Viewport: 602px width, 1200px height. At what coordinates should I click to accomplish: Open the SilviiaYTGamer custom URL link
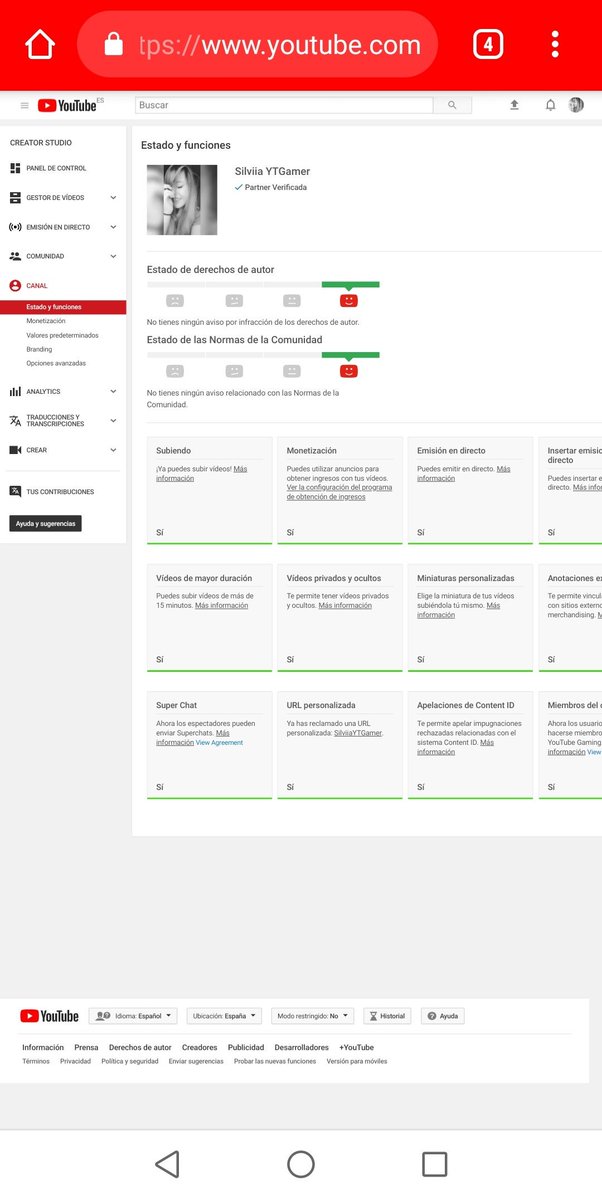(x=358, y=733)
